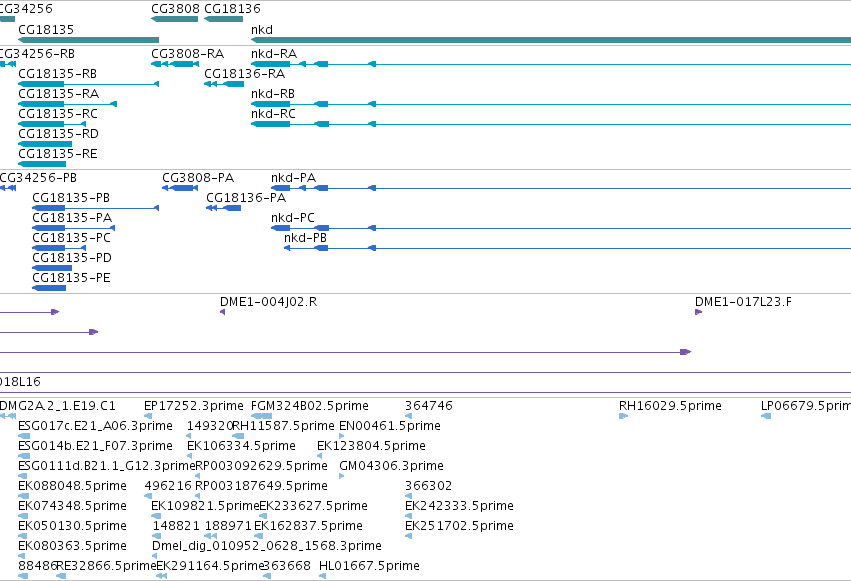Screen dimensions: 851x581
Task: Click the CG18136 gene arrow glyph
Action: 224,19
